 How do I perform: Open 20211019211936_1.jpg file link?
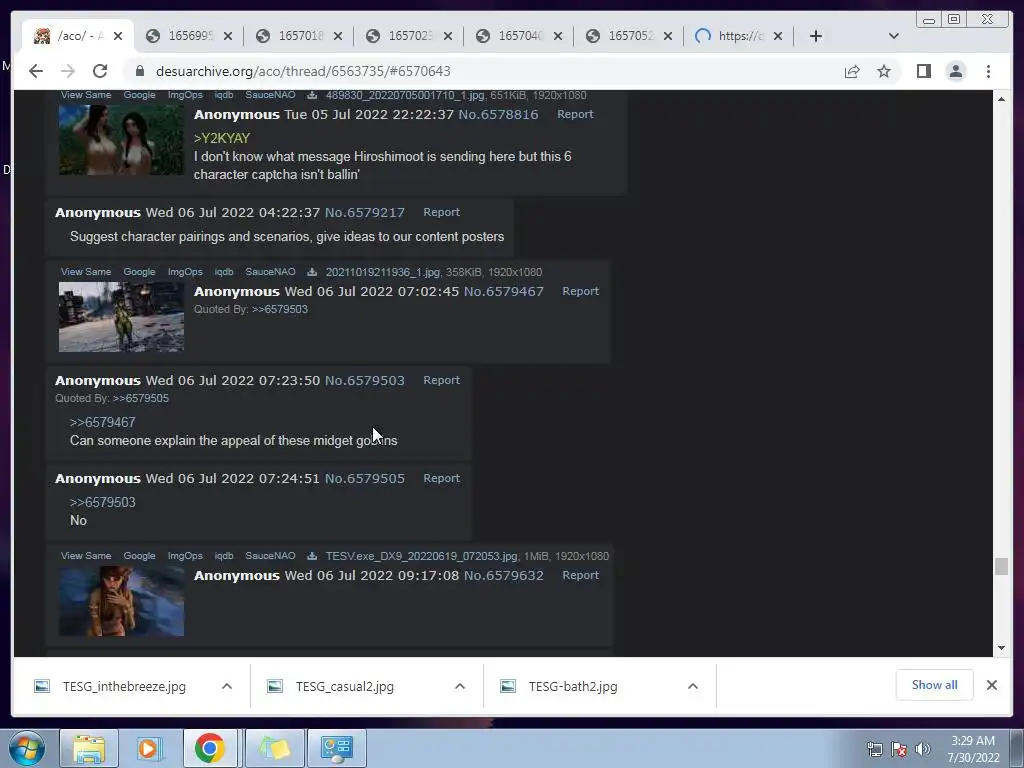click(383, 272)
